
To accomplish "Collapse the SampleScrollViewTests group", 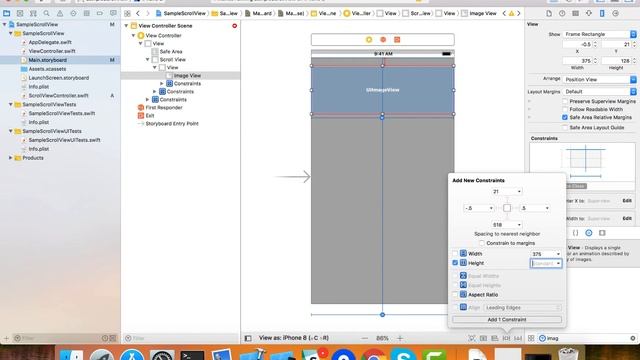I will (x=11, y=104).
